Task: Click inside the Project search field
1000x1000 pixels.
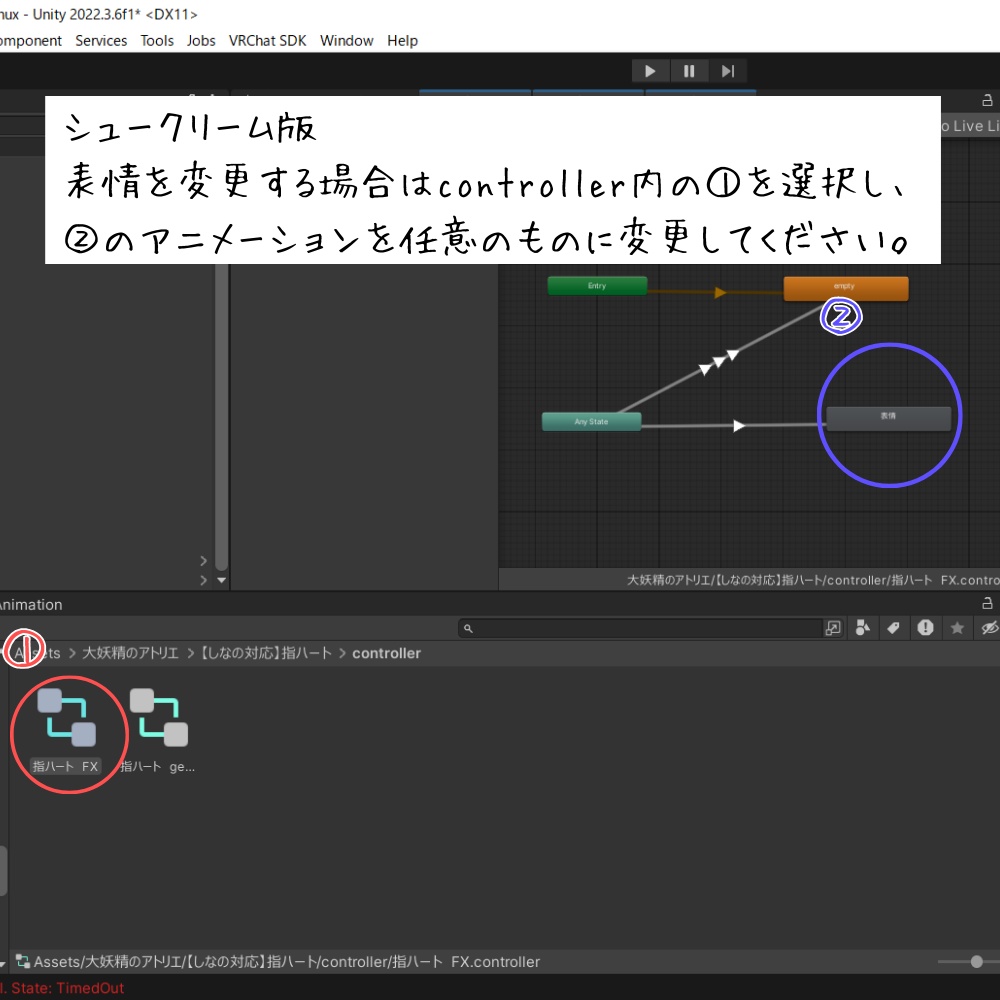Action: pyautogui.click(x=640, y=627)
